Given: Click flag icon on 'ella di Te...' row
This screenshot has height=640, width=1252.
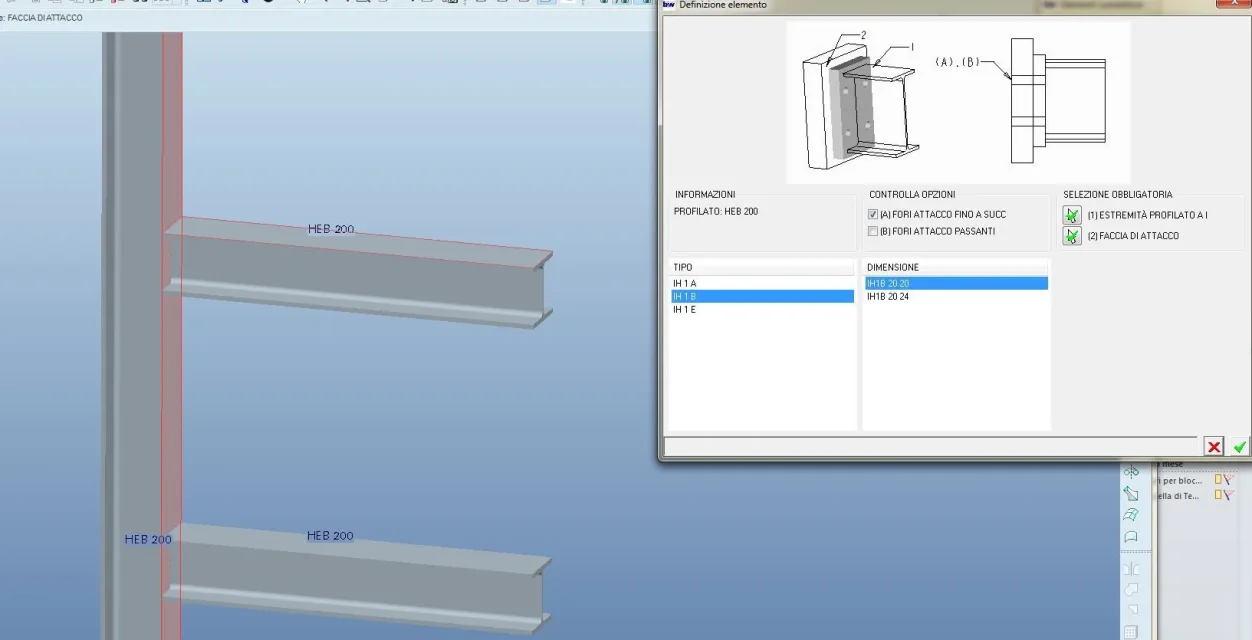Looking at the screenshot, I should click(1229, 495).
